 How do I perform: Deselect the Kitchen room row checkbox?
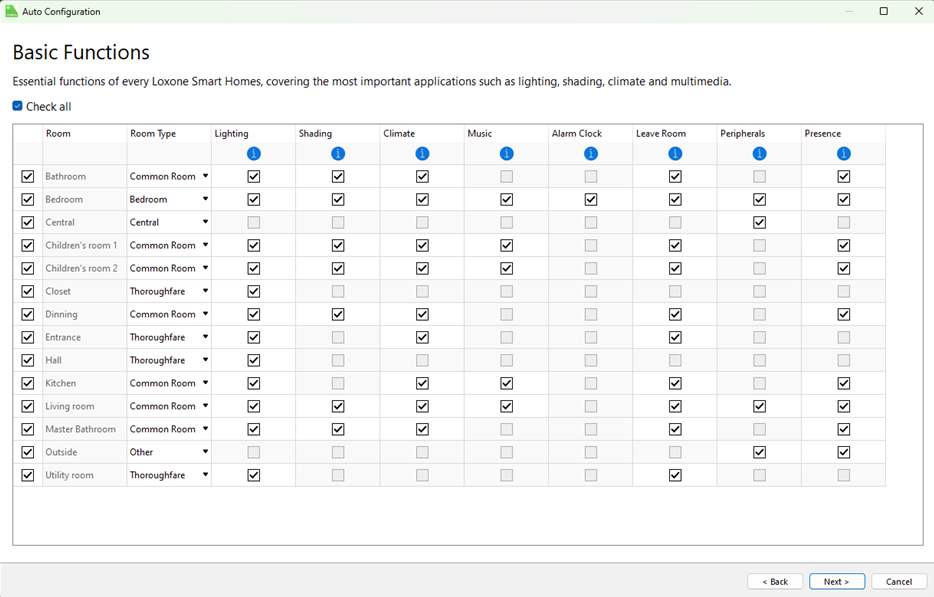(28, 384)
